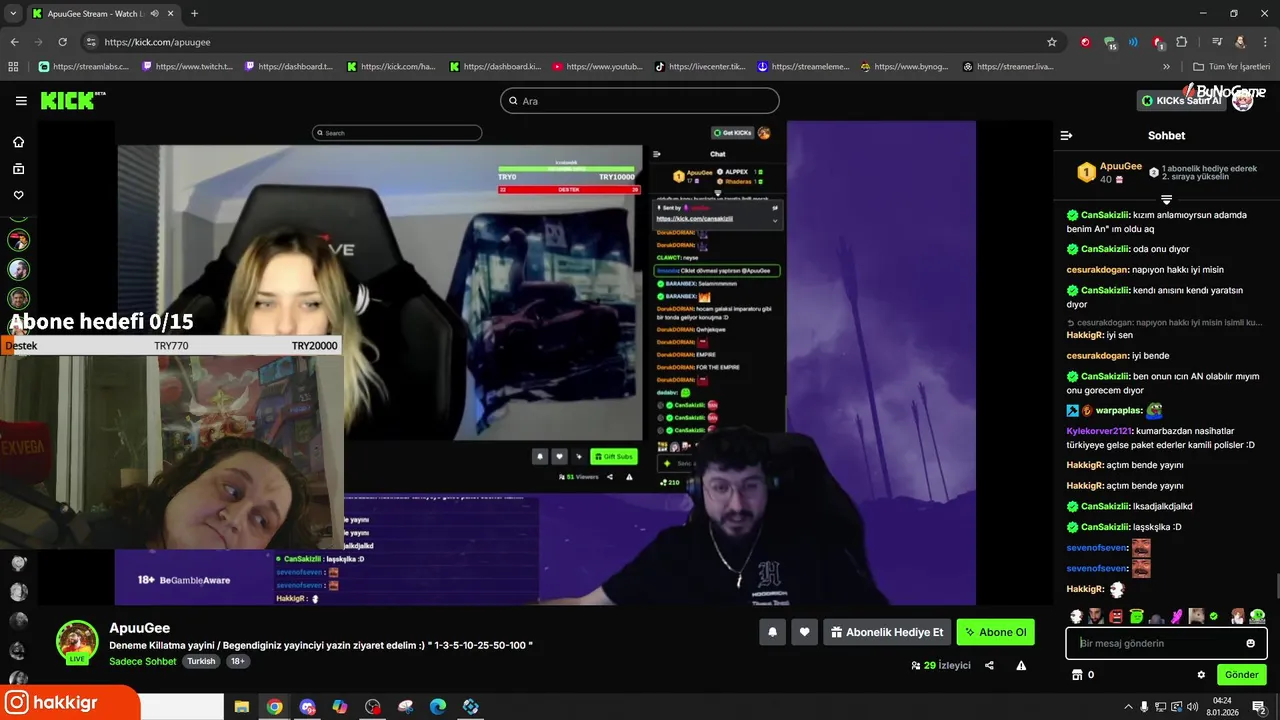Click ApuuGee leaderboard entry
The image size is (1280, 720).
tap(1109, 172)
